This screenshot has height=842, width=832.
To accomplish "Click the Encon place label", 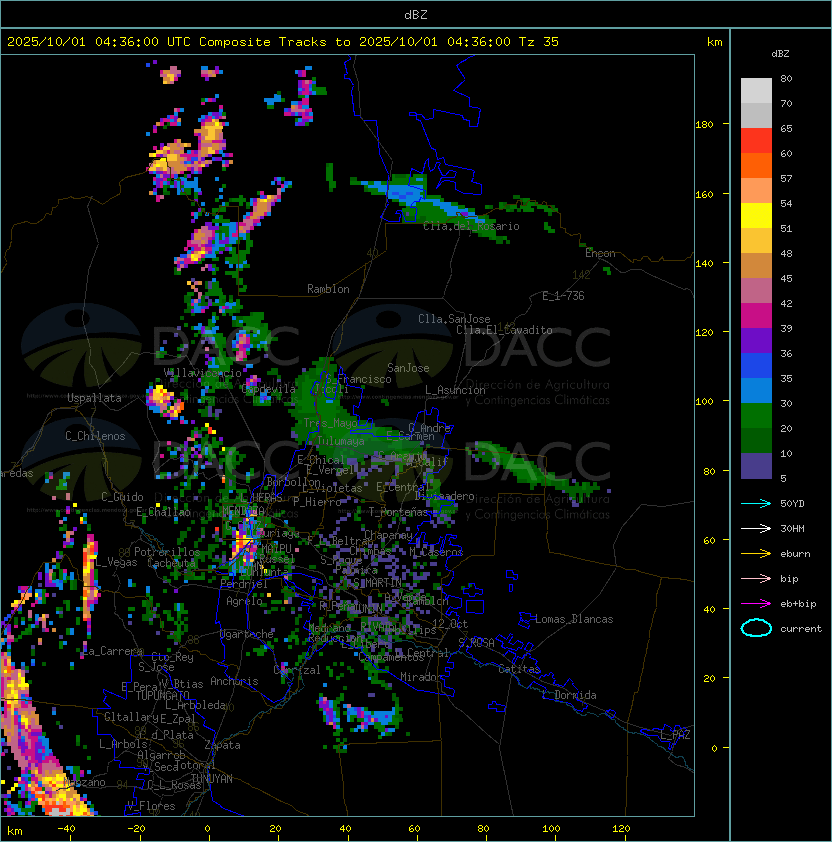I will coord(600,253).
